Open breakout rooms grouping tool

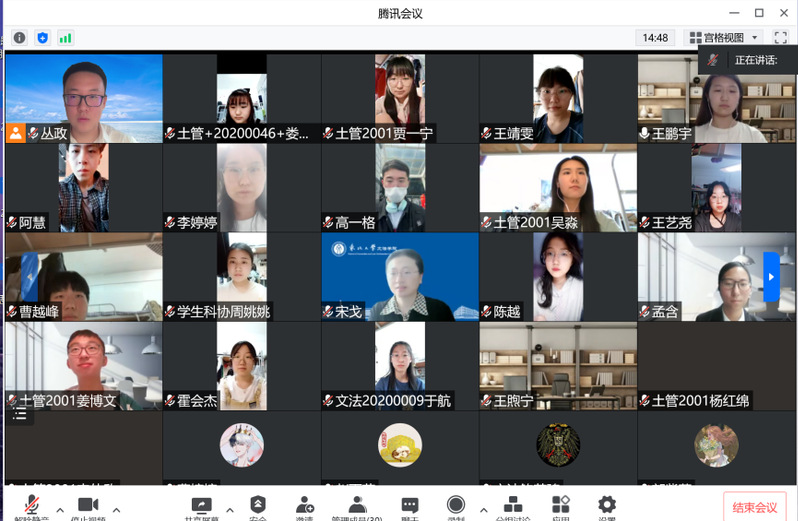[x=513, y=505]
